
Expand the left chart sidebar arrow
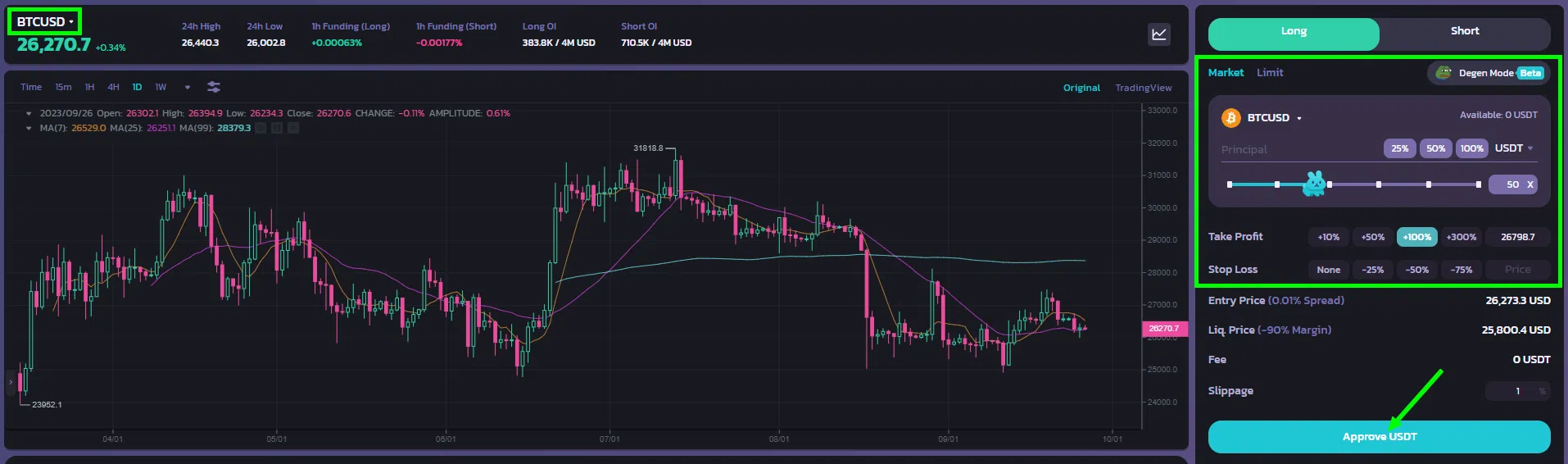click(11, 381)
